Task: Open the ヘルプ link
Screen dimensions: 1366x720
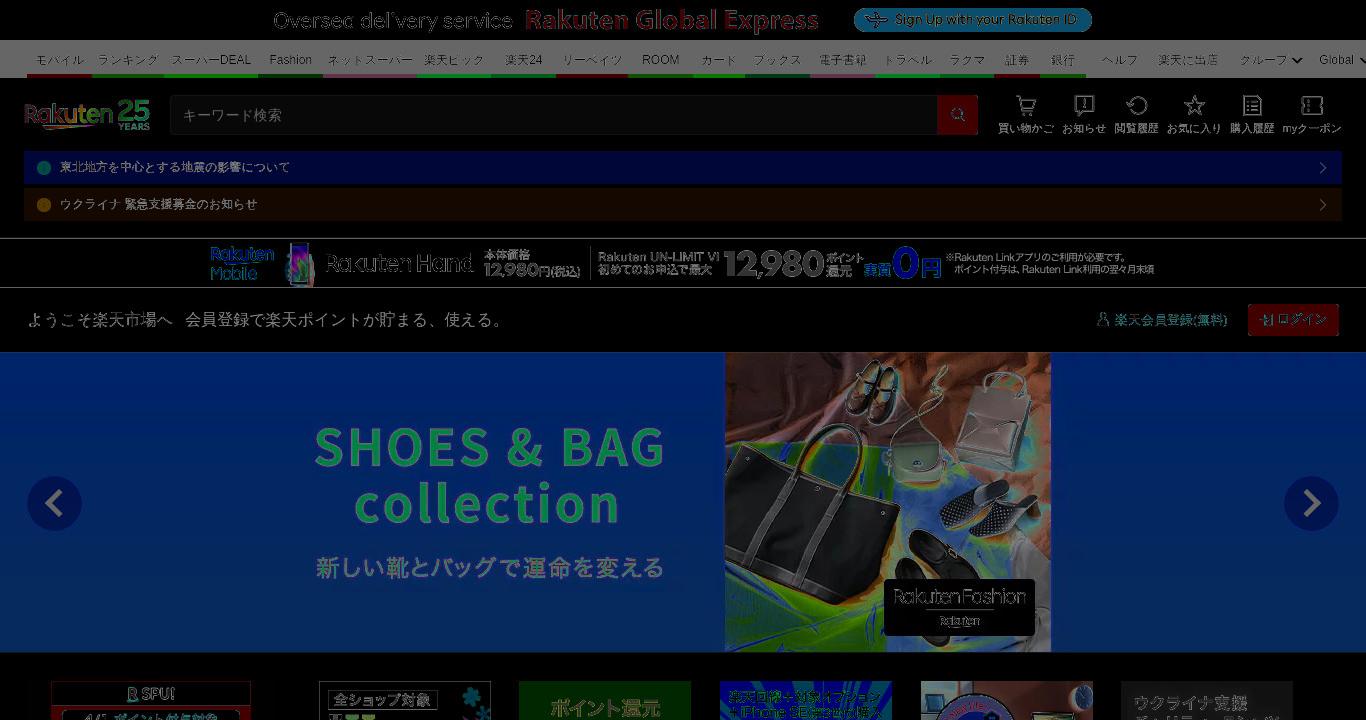Action: point(1120,60)
